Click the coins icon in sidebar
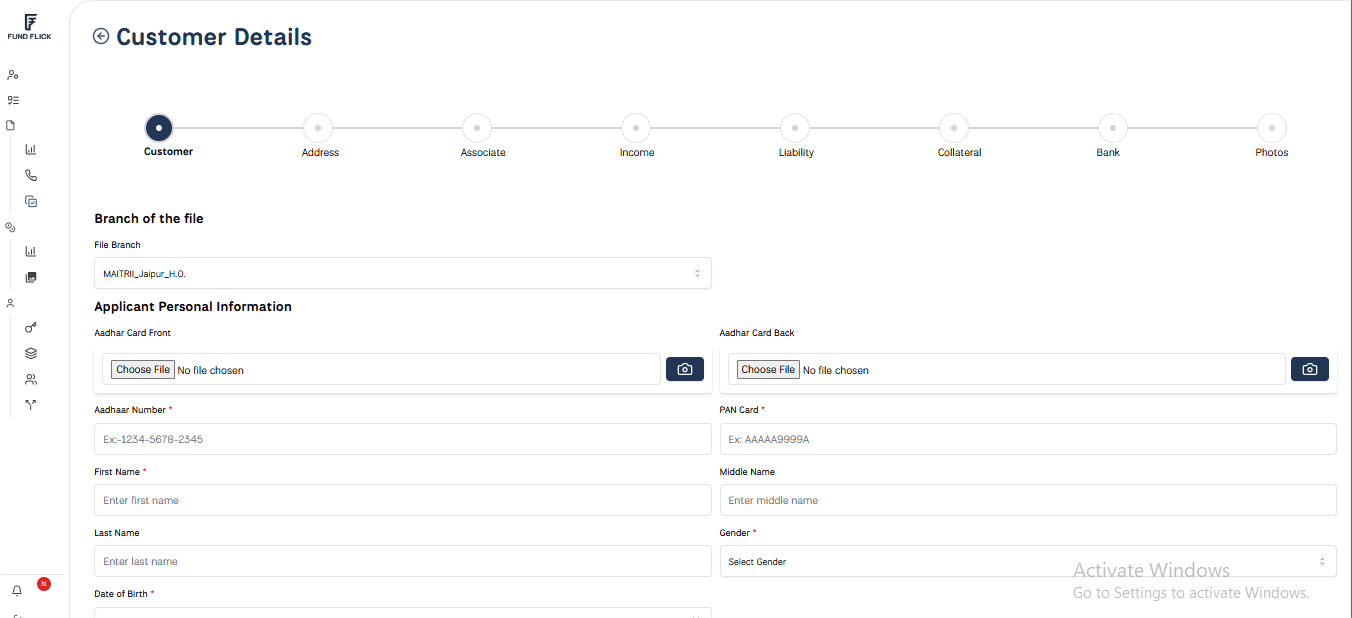The width and height of the screenshot is (1352, 618). click(x=11, y=227)
